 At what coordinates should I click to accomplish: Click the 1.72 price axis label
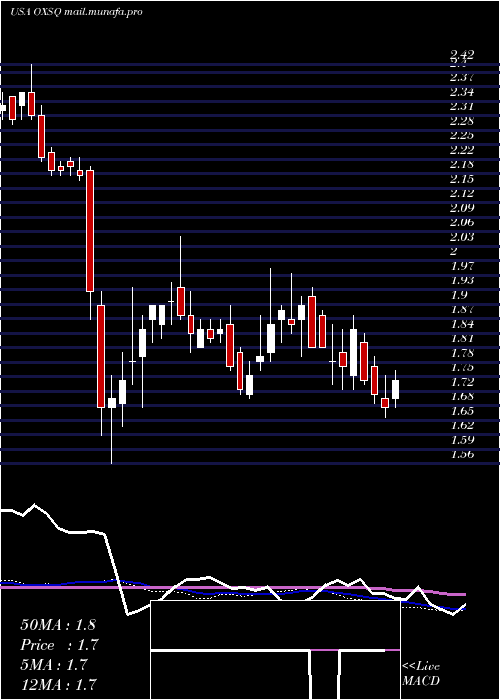[x=462, y=382]
